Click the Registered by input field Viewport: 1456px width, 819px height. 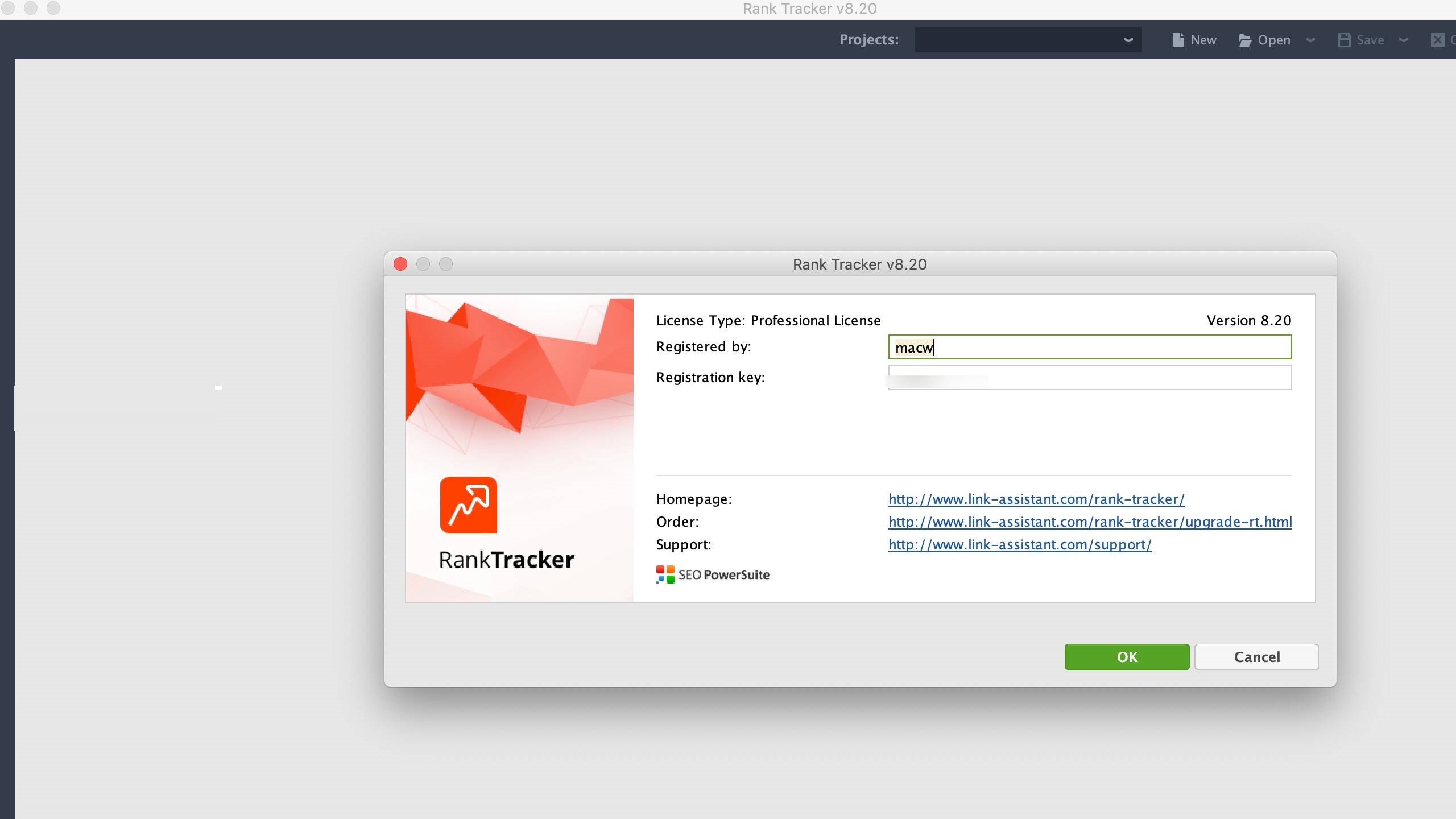pyautogui.click(x=1090, y=347)
